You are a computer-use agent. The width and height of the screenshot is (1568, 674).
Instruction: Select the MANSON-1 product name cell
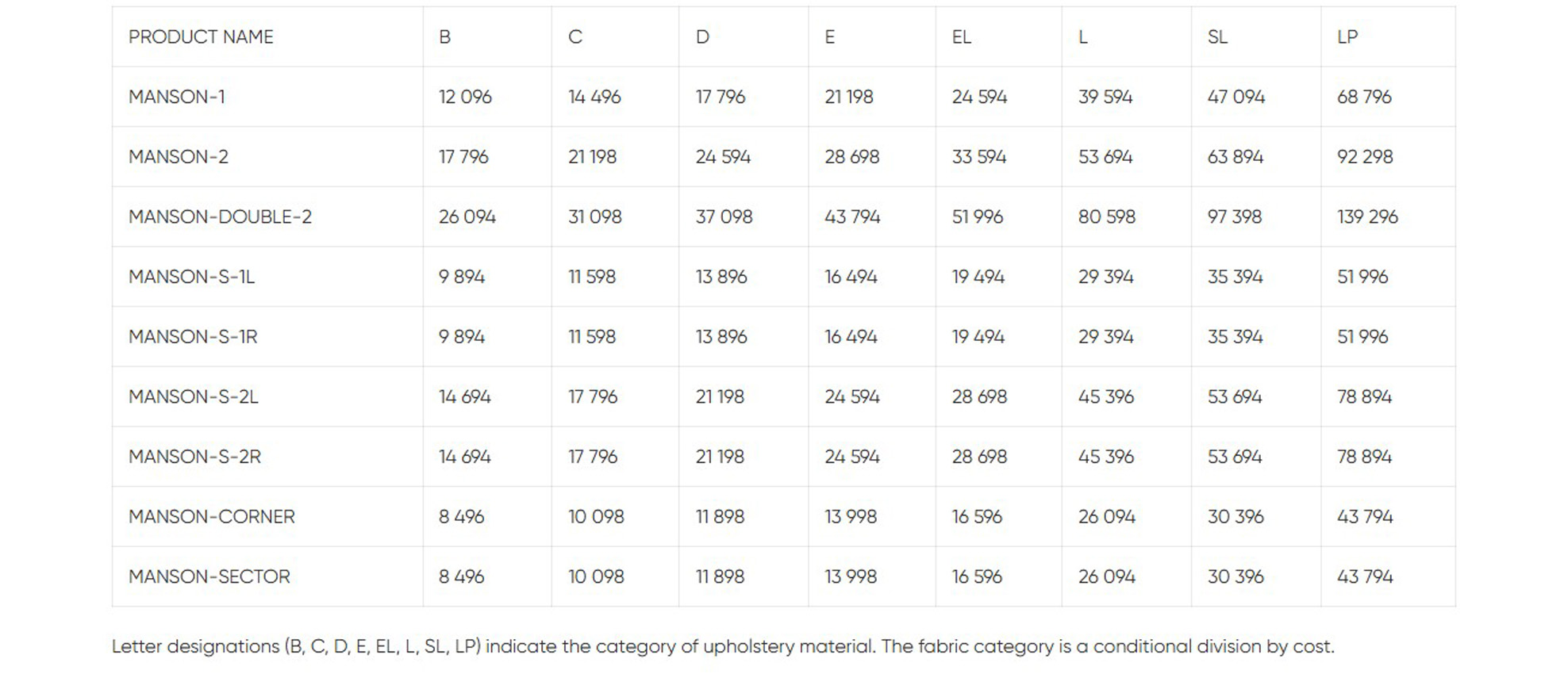pyautogui.click(x=177, y=97)
